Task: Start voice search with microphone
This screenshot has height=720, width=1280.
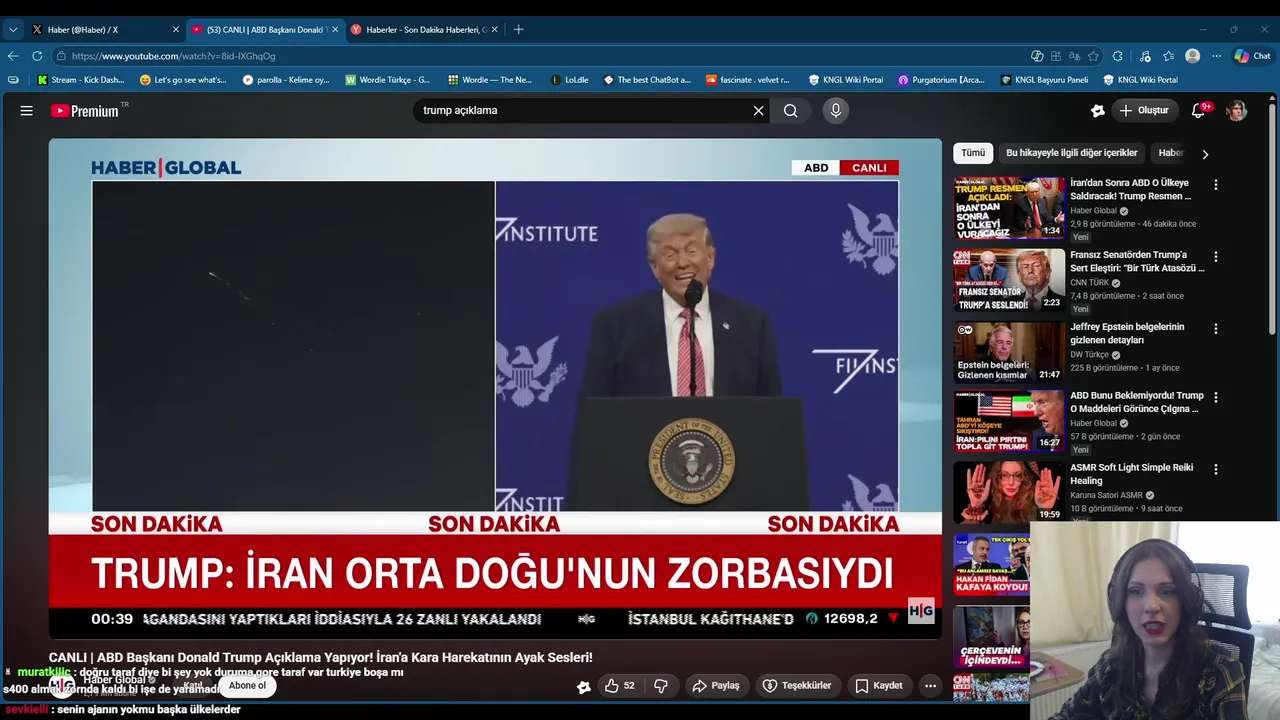Action: pyautogui.click(x=836, y=111)
